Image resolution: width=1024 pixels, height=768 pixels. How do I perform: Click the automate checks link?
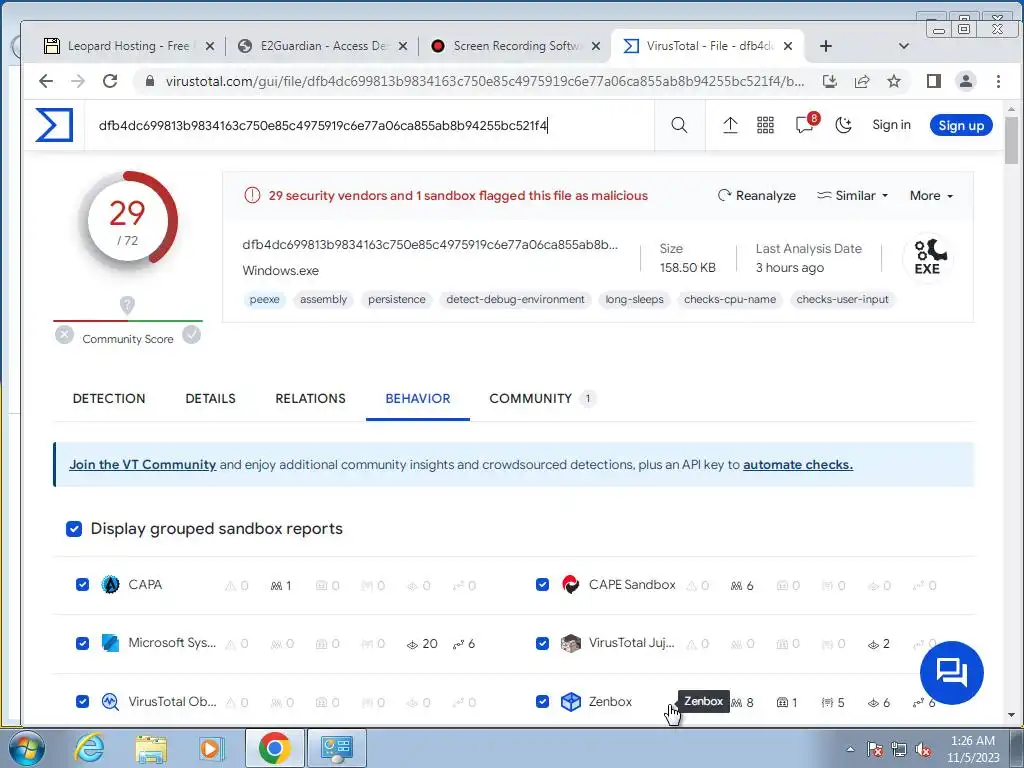tap(798, 464)
